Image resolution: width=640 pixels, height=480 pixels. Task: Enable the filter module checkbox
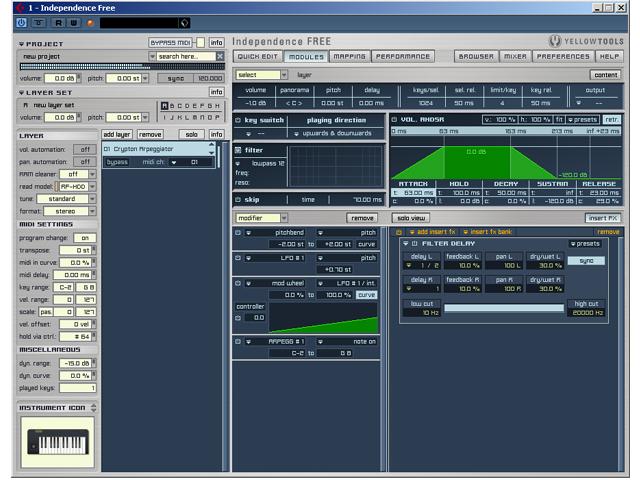(x=238, y=150)
